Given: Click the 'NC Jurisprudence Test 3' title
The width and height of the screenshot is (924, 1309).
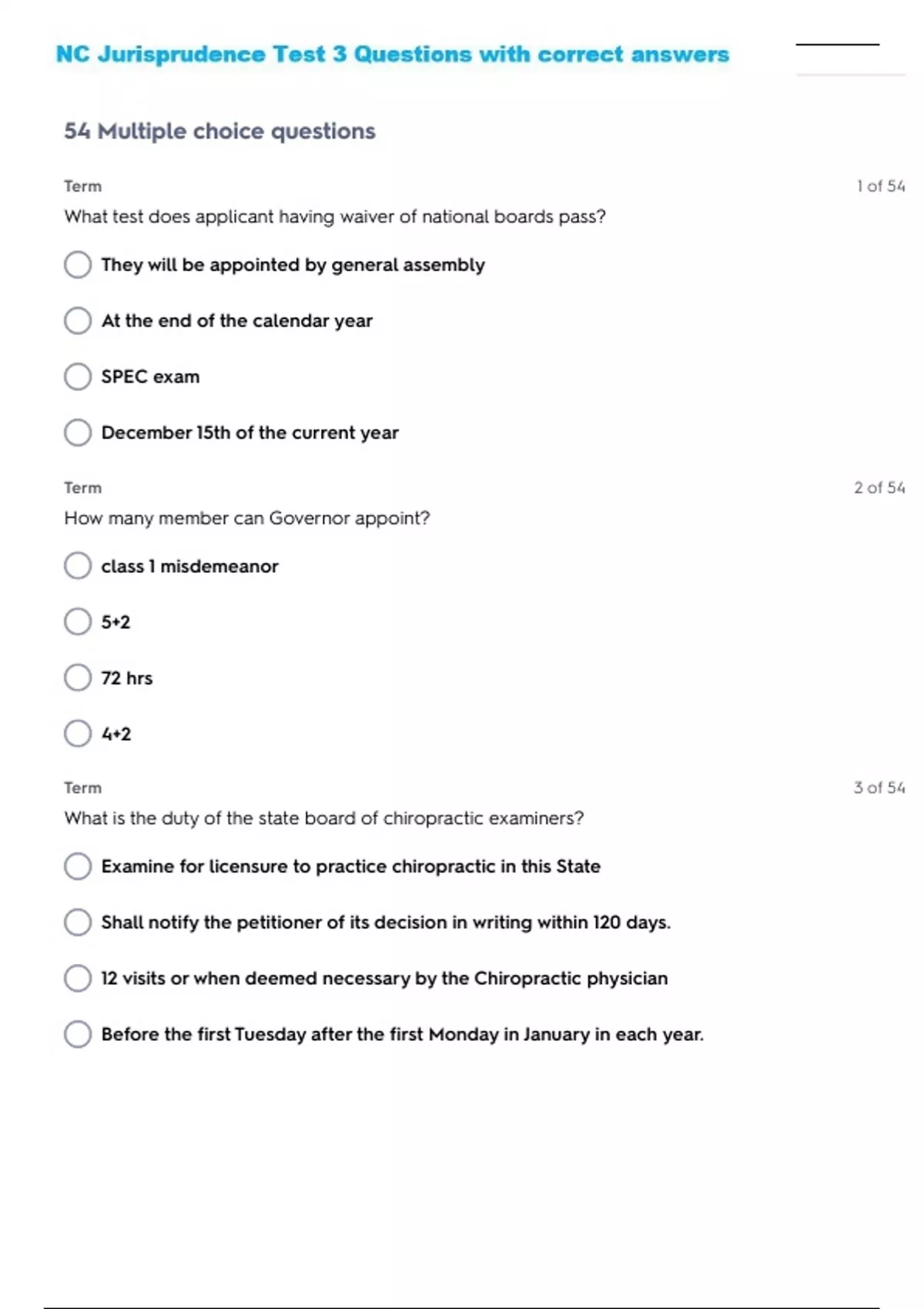Looking at the screenshot, I should tap(392, 55).
